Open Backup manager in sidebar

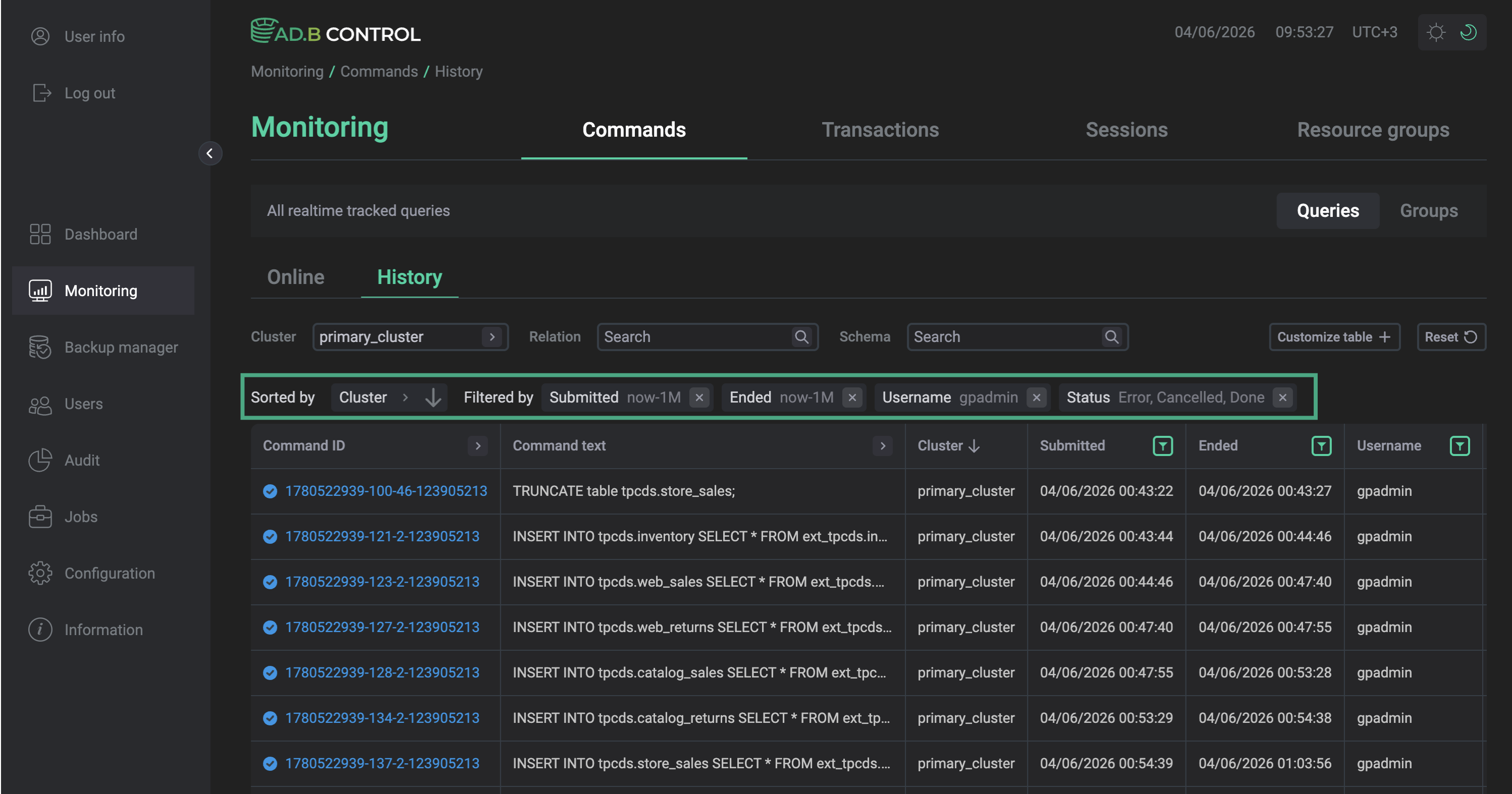click(x=103, y=348)
